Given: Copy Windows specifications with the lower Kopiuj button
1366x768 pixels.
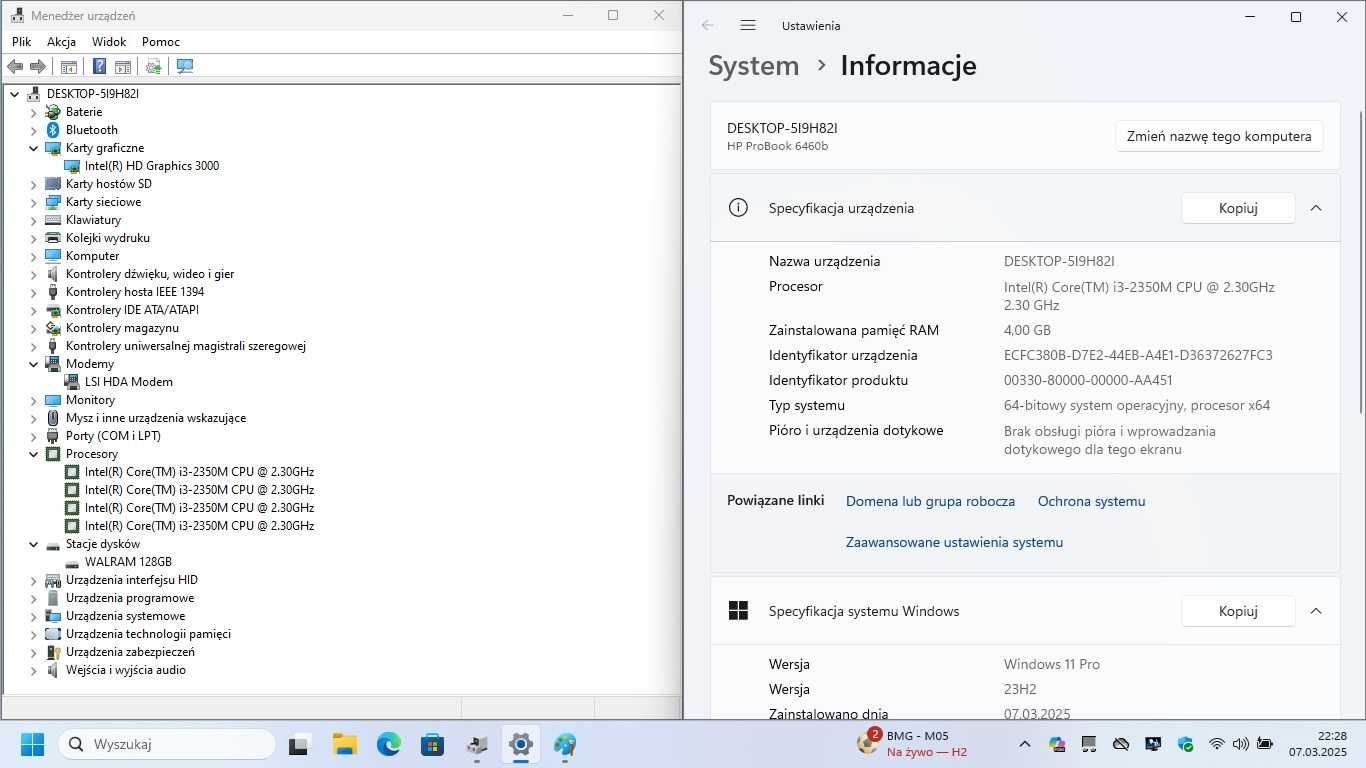Looking at the screenshot, I should click(x=1238, y=611).
